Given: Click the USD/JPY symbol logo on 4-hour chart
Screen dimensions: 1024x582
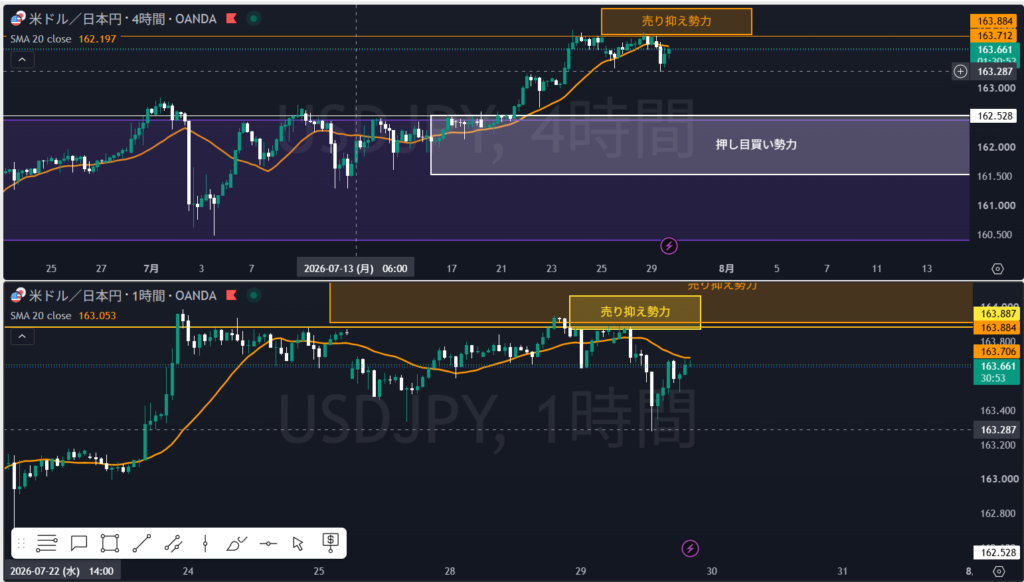Looking at the screenshot, I should point(18,19).
